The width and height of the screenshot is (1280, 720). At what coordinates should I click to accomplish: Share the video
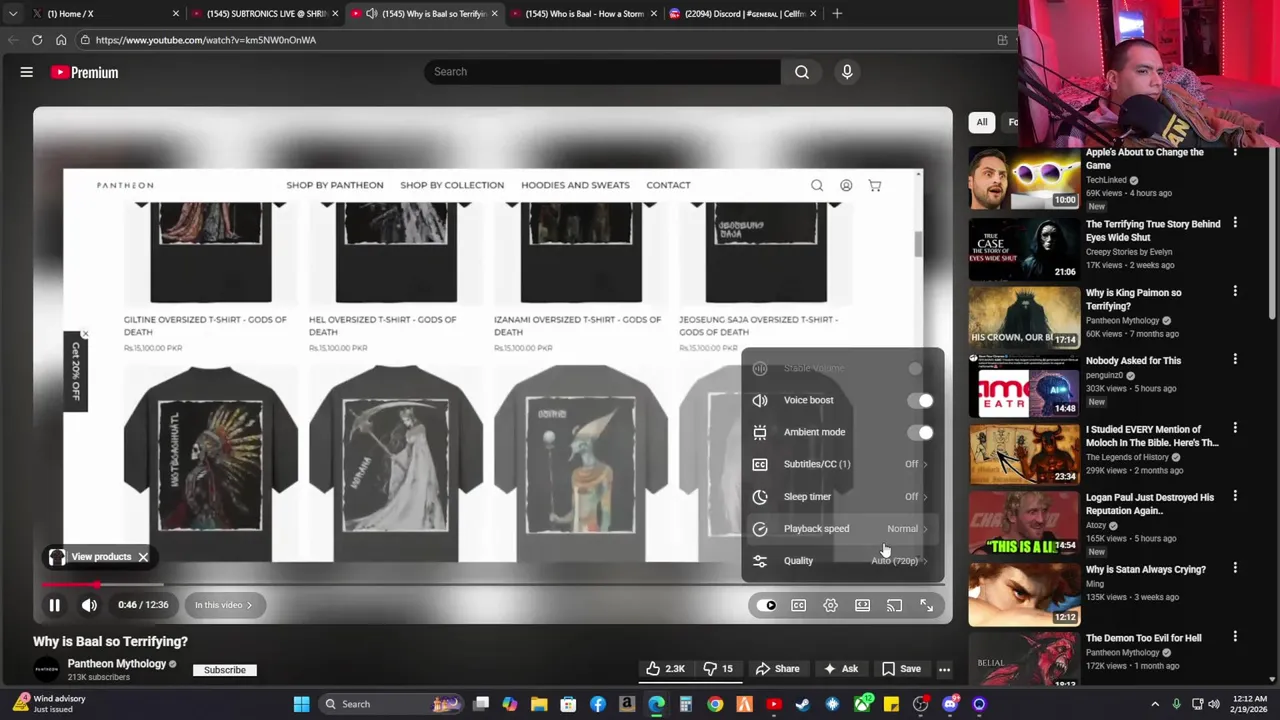pos(777,669)
